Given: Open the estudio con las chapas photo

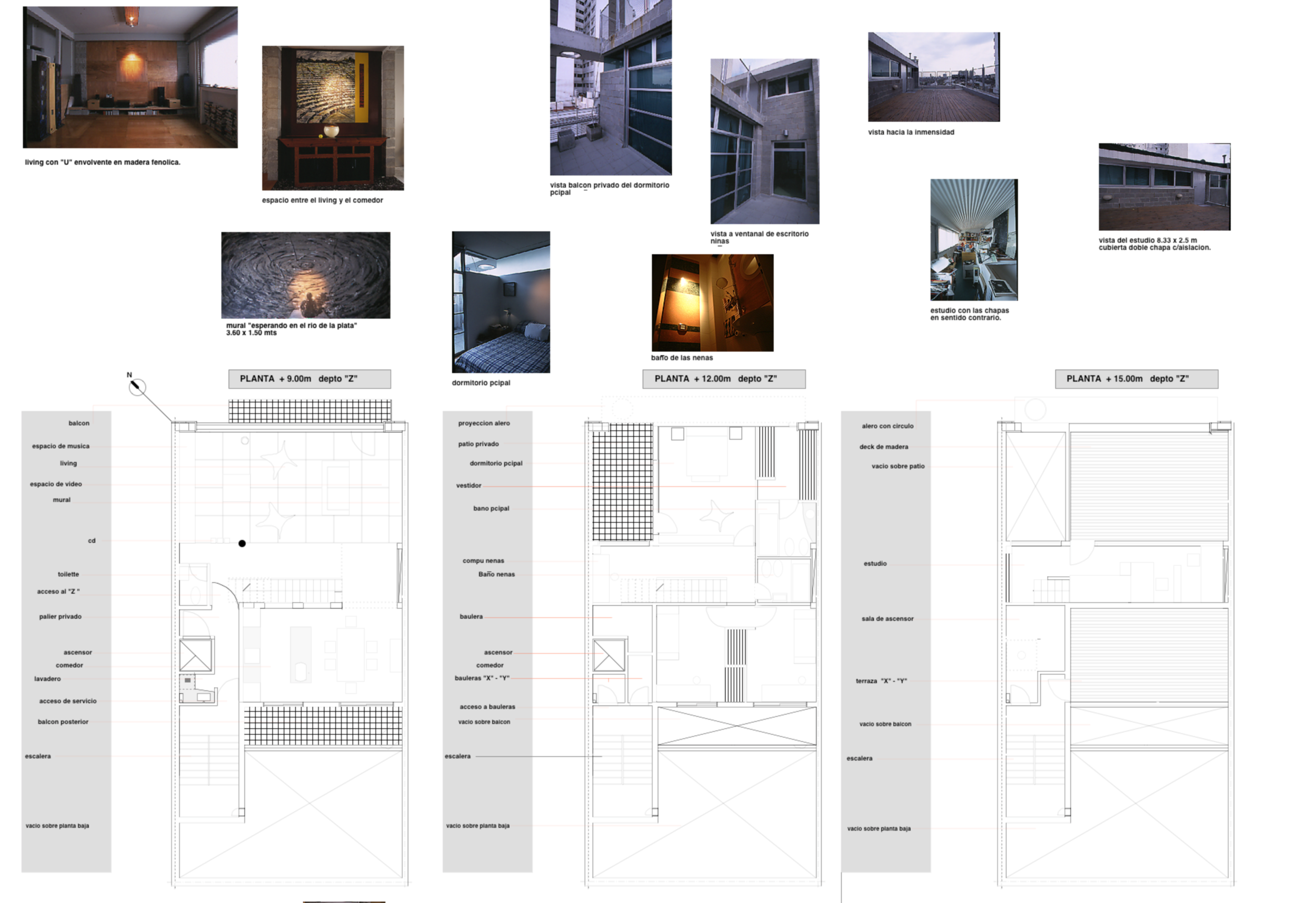Looking at the screenshot, I should 973,239.
